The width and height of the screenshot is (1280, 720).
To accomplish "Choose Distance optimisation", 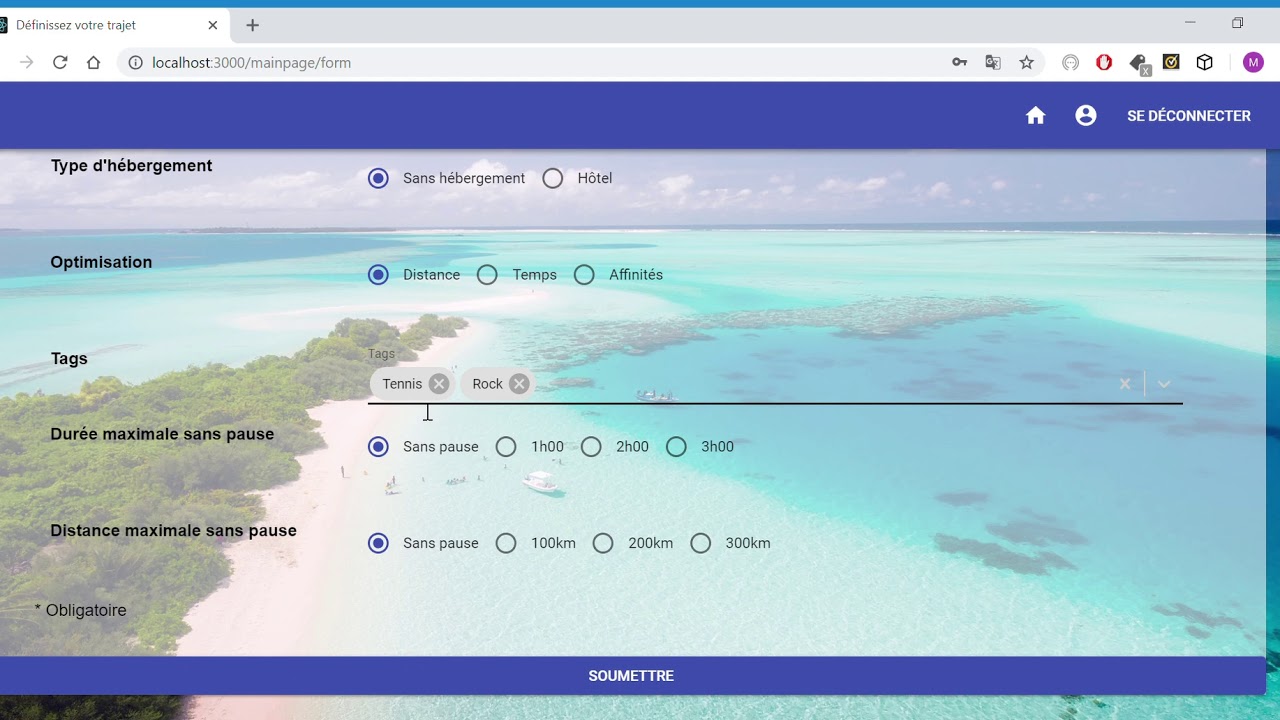I will pos(378,275).
